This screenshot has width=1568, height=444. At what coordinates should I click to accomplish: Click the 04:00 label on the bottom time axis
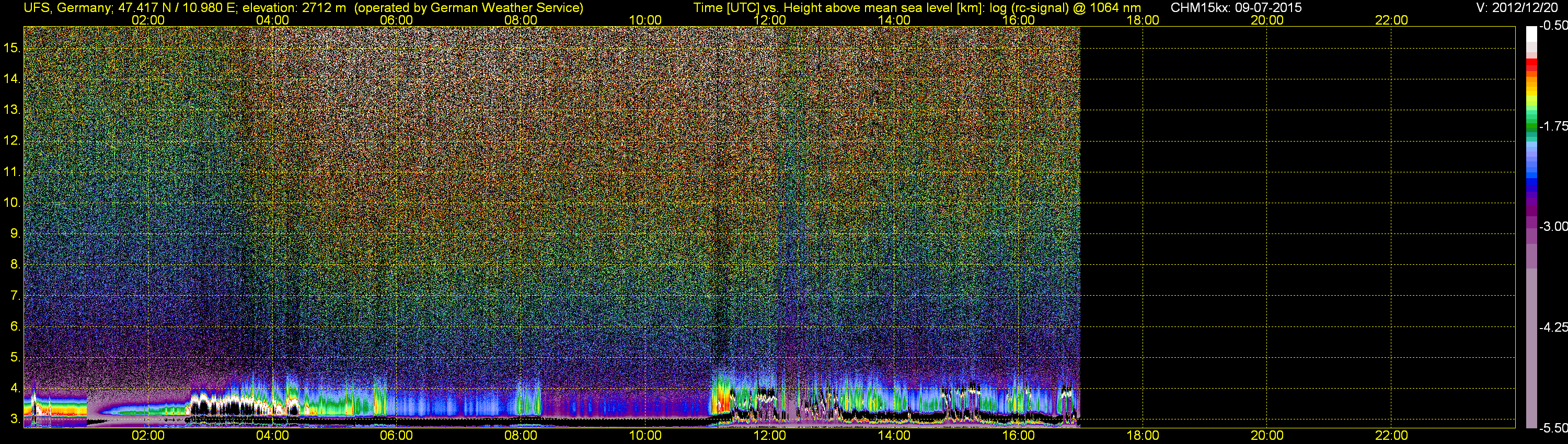click(272, 436)
